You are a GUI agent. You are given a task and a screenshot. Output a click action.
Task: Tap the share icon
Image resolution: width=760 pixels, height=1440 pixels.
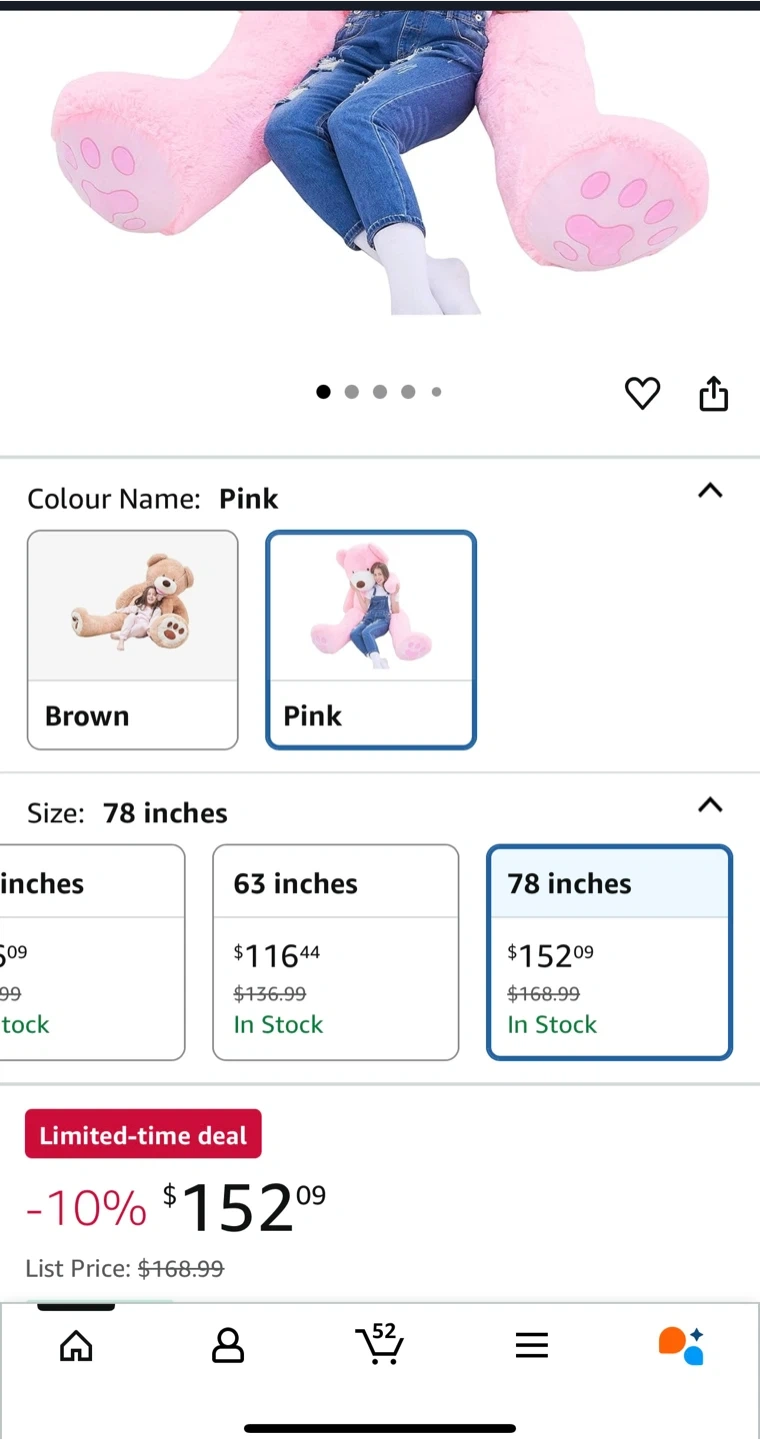click(713, 394)
